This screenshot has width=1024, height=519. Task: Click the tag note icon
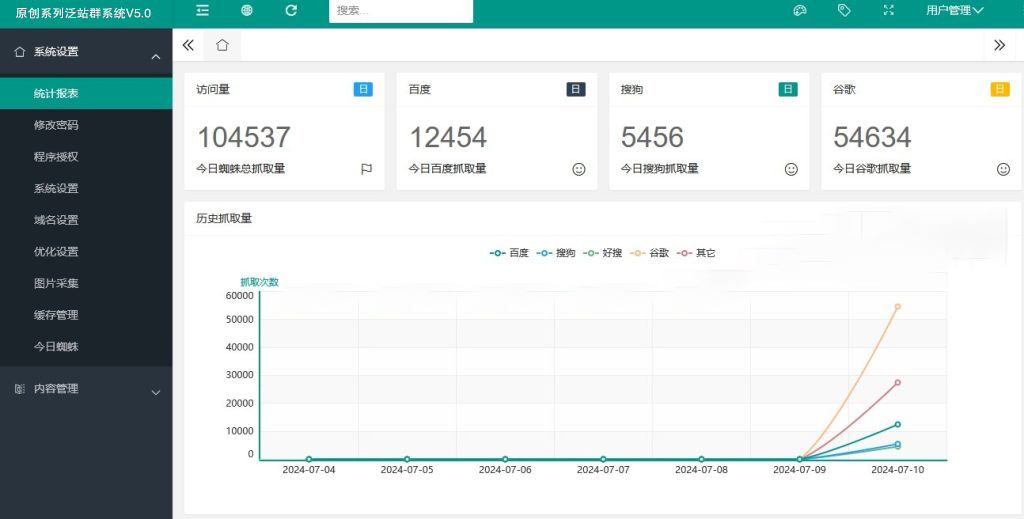click(844, 10)
